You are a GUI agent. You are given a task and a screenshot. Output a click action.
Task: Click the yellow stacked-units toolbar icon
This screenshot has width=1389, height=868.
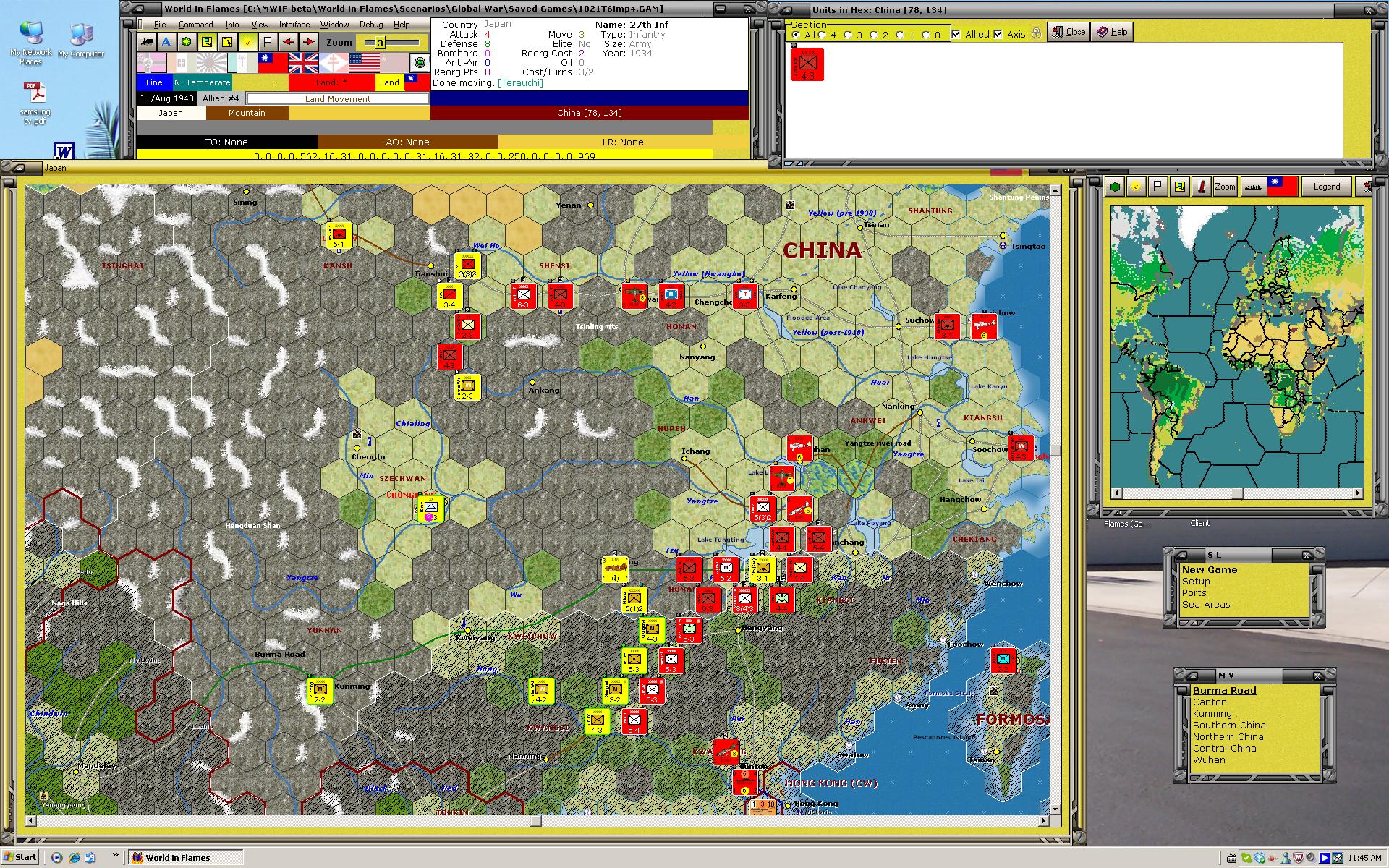coord(227,42)
